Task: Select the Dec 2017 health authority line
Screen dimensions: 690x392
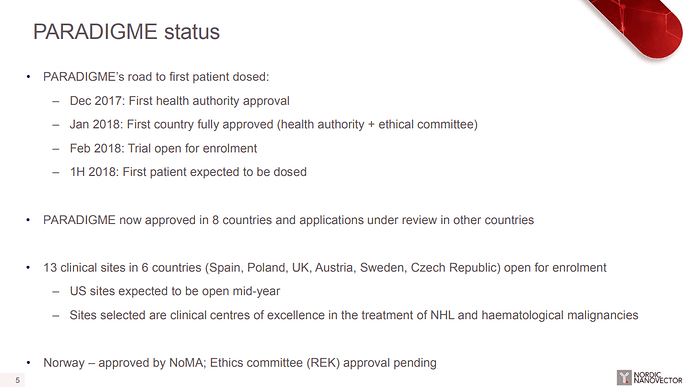Action: point(180,101)
